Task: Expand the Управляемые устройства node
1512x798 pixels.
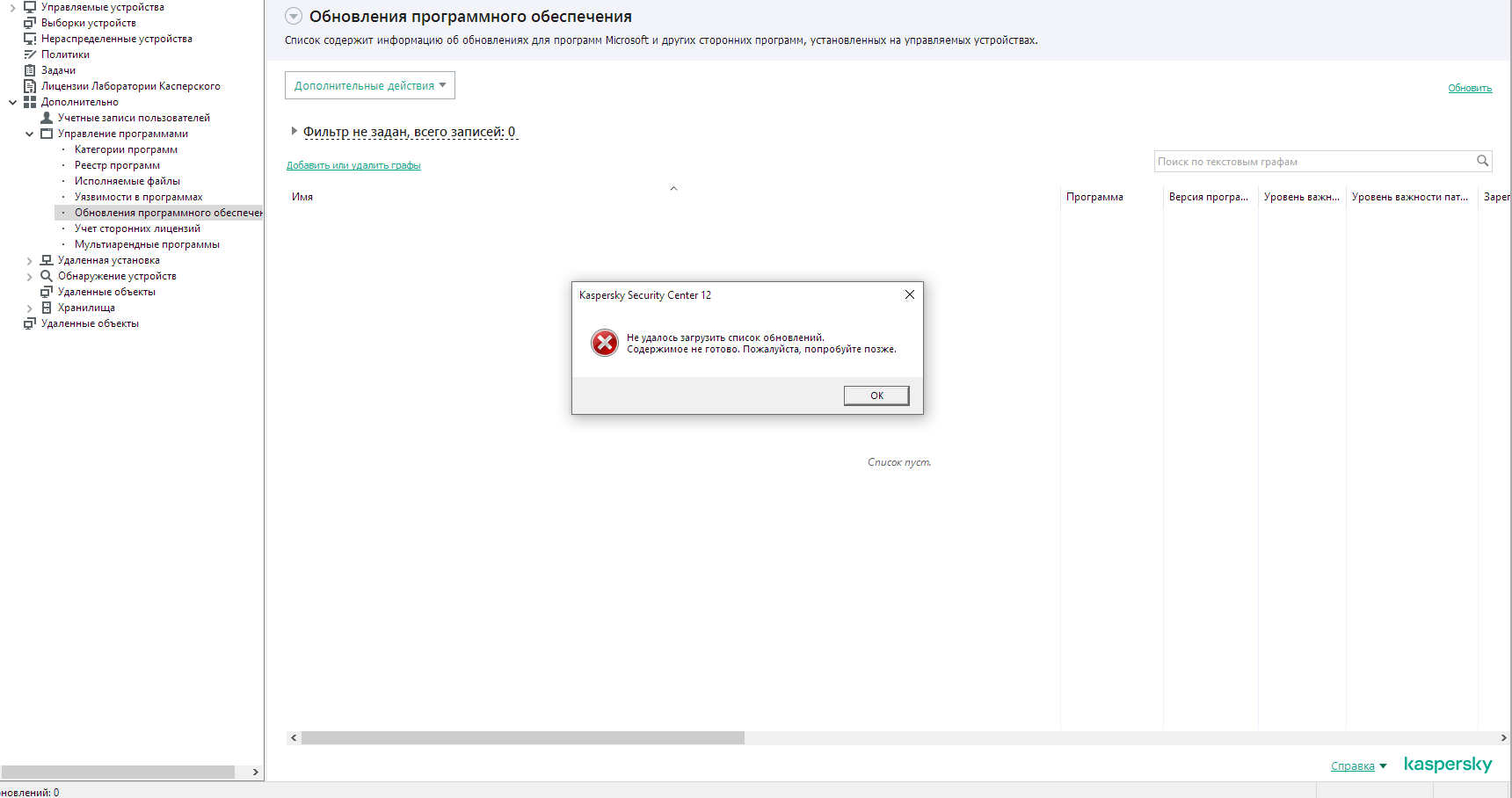Action: (x=13, y=8)
